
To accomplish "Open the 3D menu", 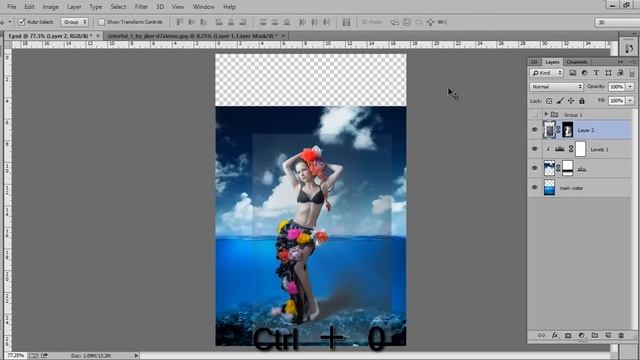I will (x=160, y=7).
